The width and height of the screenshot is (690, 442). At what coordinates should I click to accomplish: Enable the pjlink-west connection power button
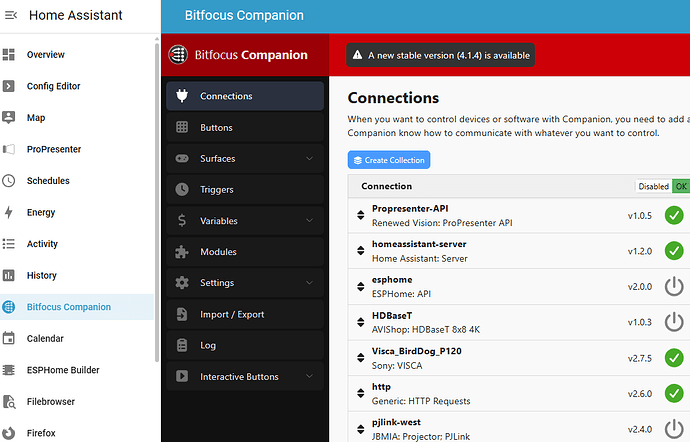click(674, 429)
